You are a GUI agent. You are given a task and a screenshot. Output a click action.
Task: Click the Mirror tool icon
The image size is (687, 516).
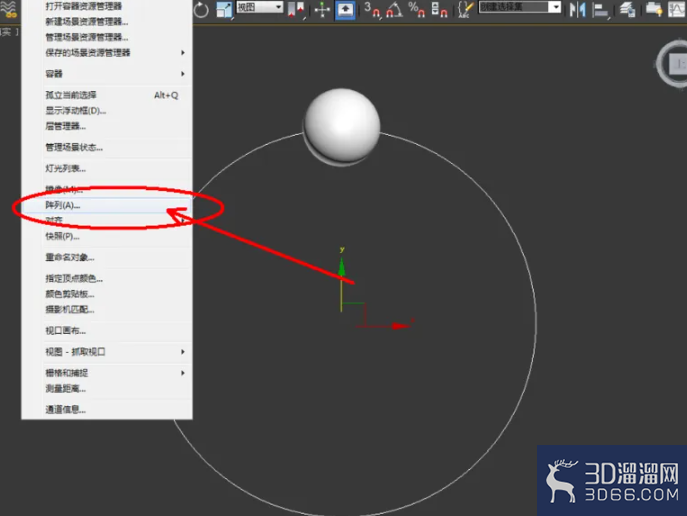coord(577,10)
